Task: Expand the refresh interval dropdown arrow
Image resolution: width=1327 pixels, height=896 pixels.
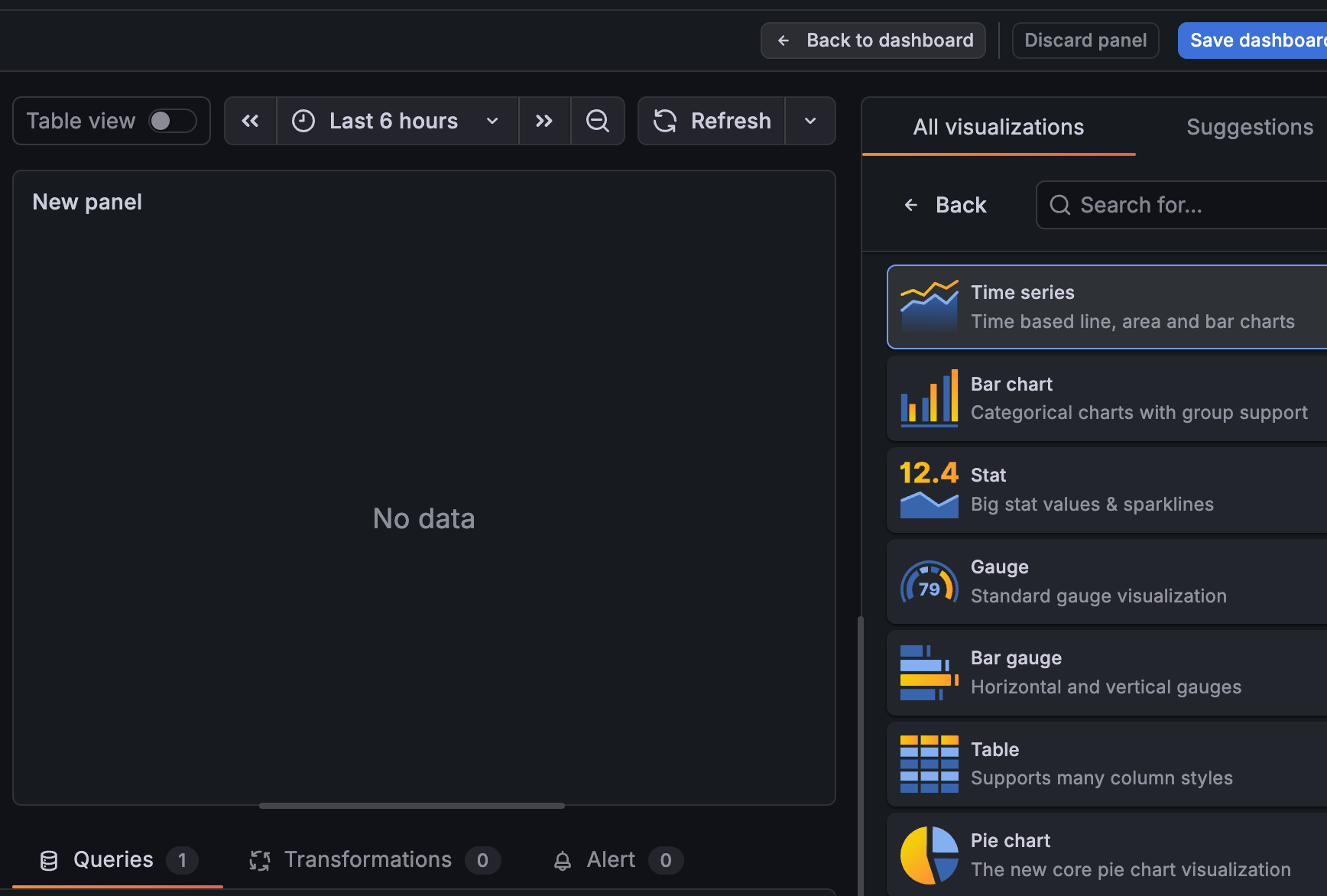Action: coord(810,121)
